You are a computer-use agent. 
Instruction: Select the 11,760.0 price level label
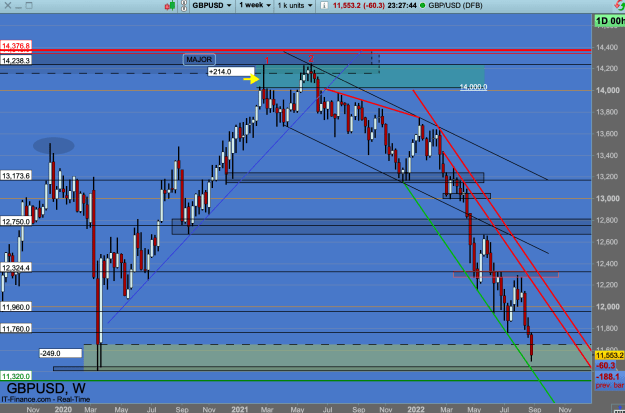[x=16, y=329]
